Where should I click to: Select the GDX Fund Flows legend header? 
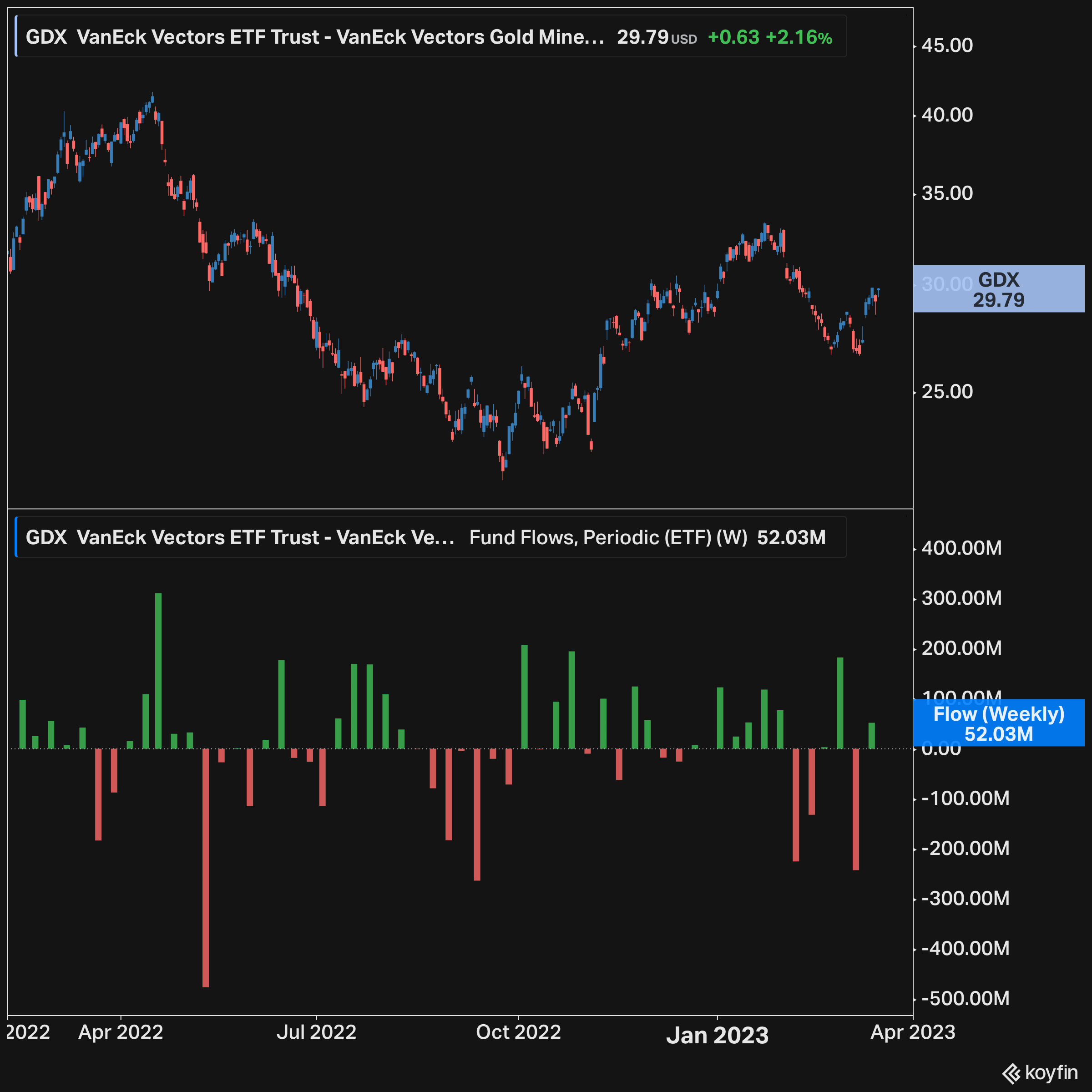pyautogui.click(x=431, y=537)
